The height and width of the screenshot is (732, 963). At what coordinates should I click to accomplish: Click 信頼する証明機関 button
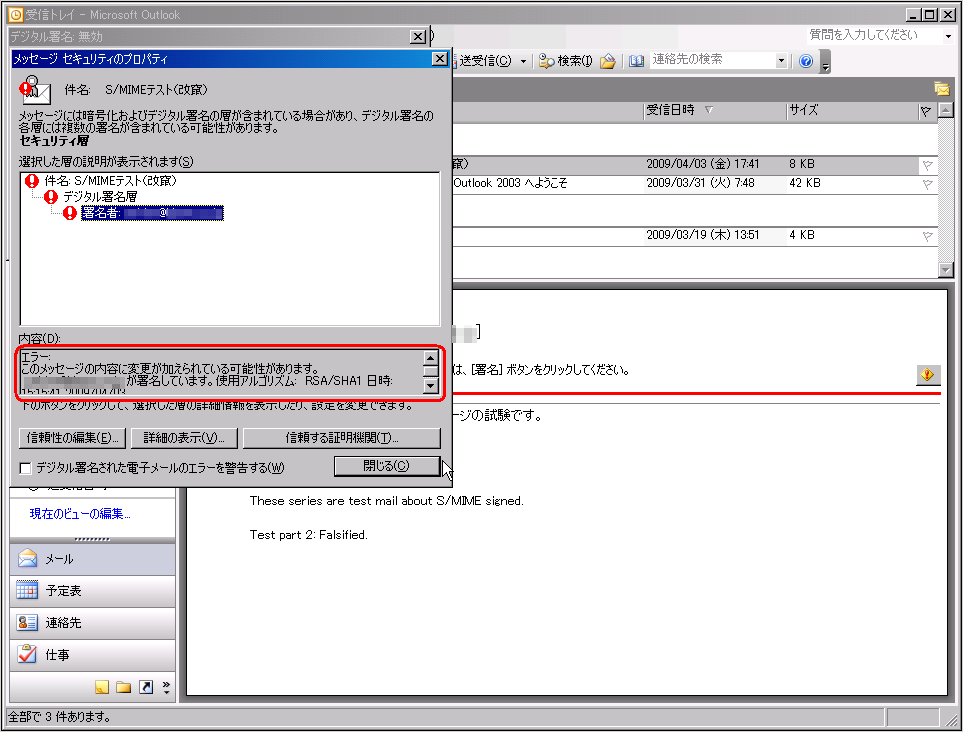pos(342,438)
